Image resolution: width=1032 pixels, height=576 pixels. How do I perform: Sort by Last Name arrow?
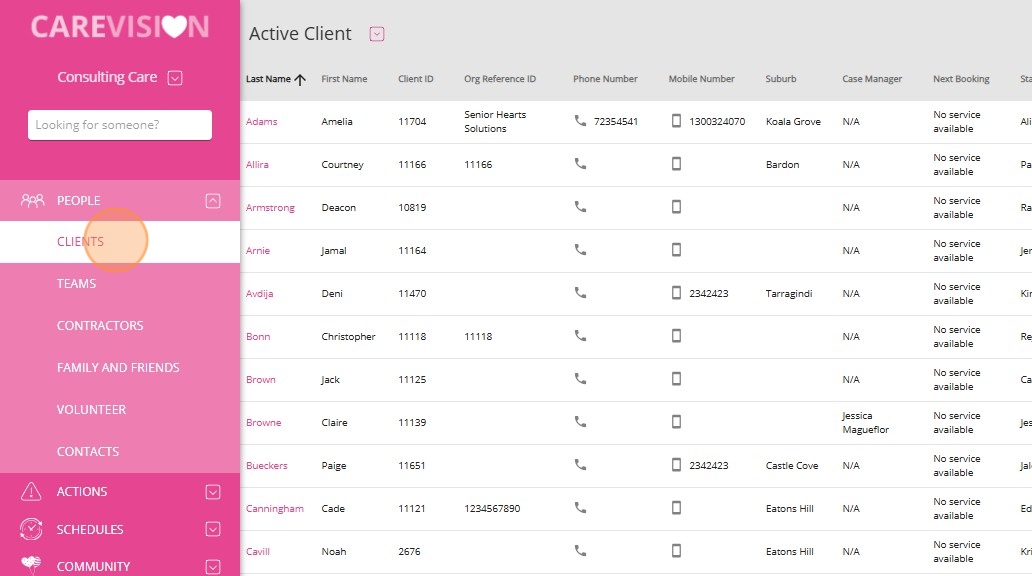point(300,80)
